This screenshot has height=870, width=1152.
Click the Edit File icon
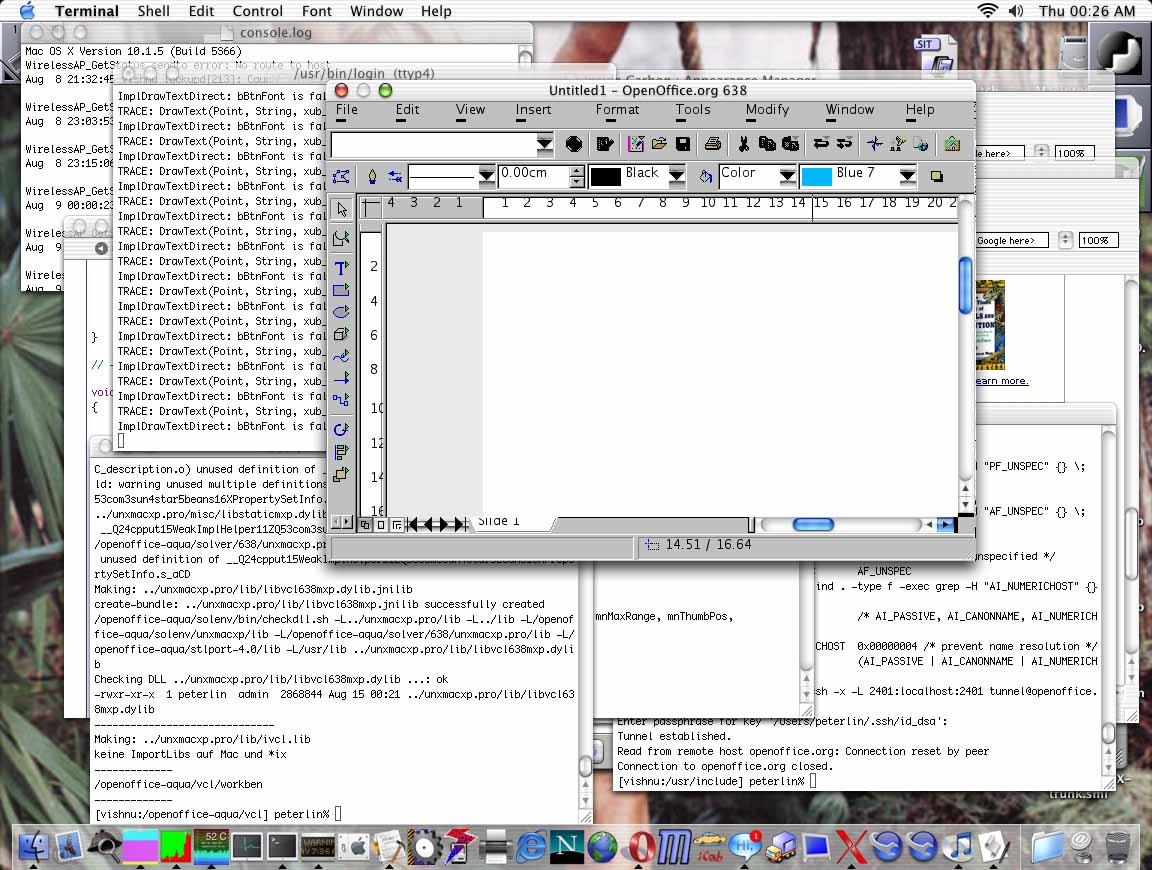tap(605, 144)
